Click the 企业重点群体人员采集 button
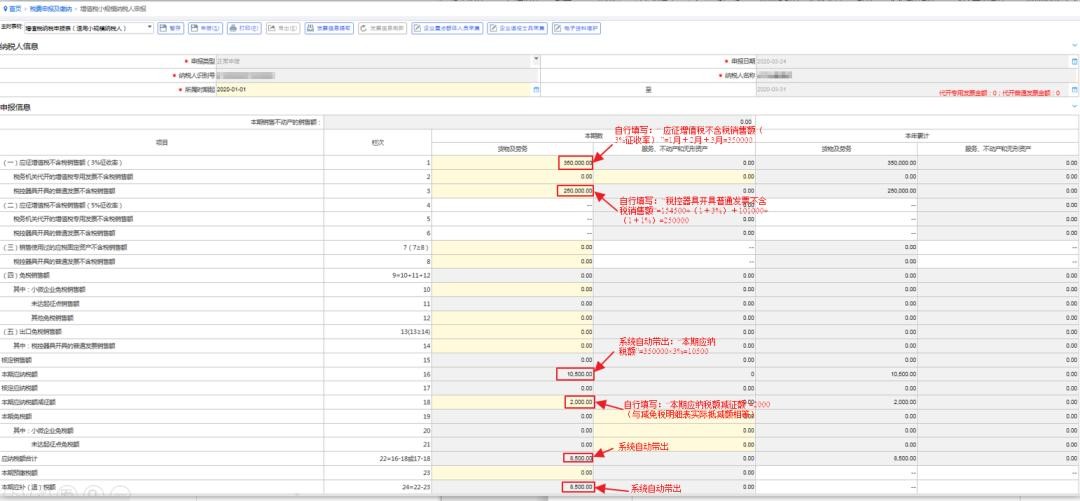 point(448,28)
